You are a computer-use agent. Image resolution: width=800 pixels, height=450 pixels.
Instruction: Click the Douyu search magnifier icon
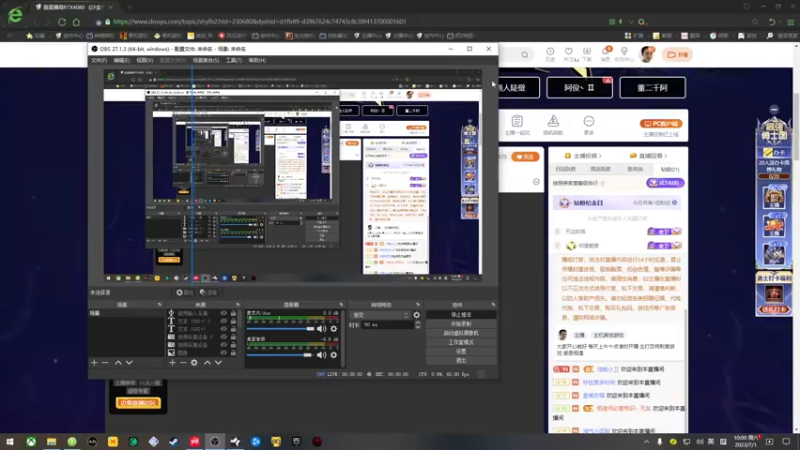click(x=524, y=55)
